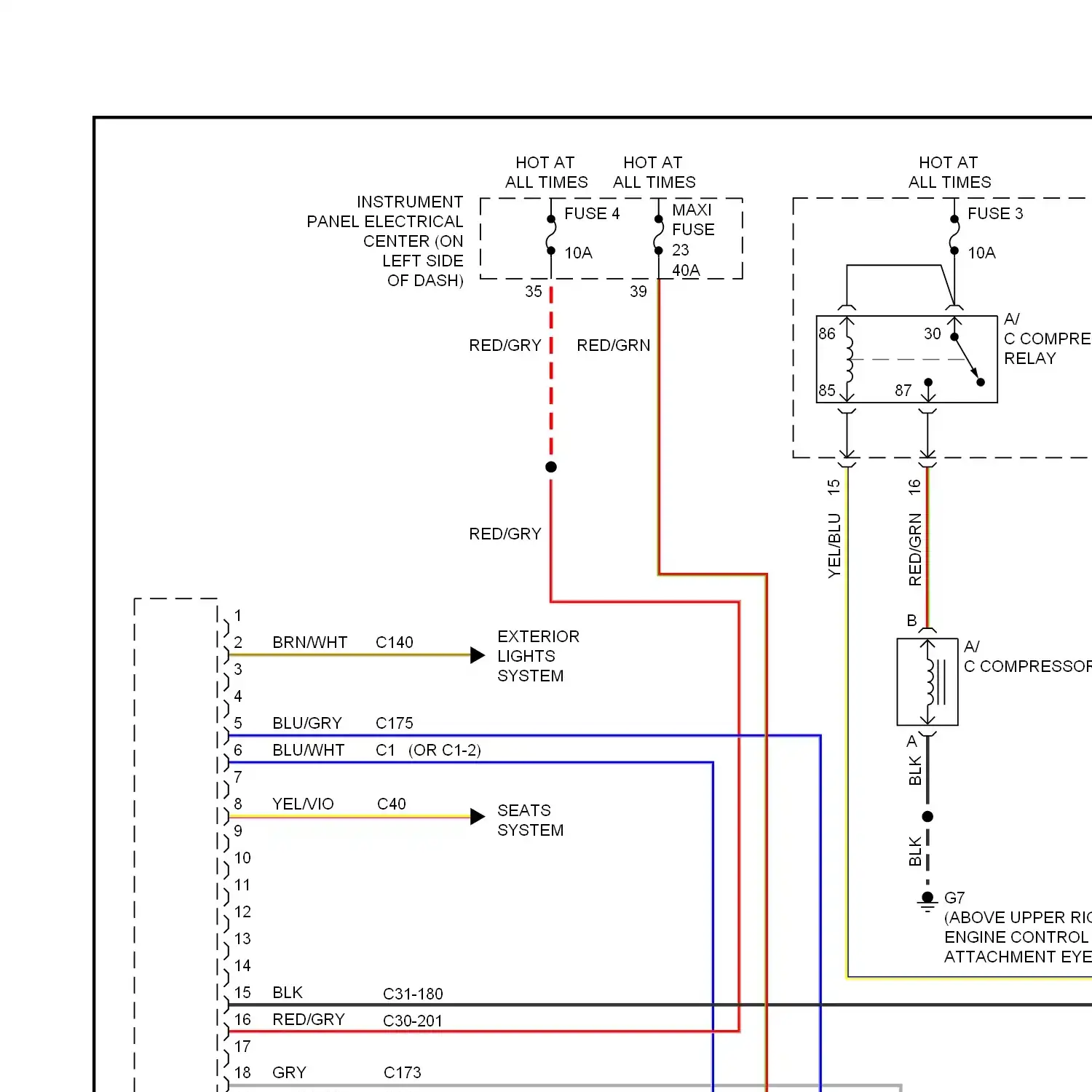Click relay terminal '30'

933,333
